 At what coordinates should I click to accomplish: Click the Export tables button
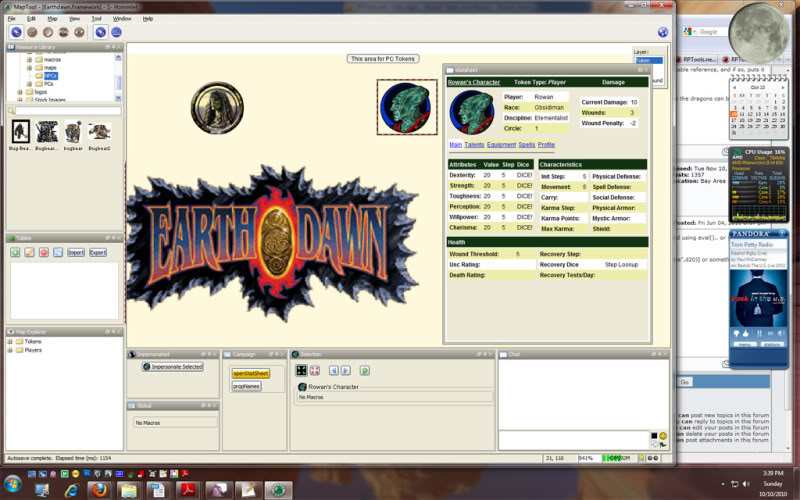tap(97, 252)
